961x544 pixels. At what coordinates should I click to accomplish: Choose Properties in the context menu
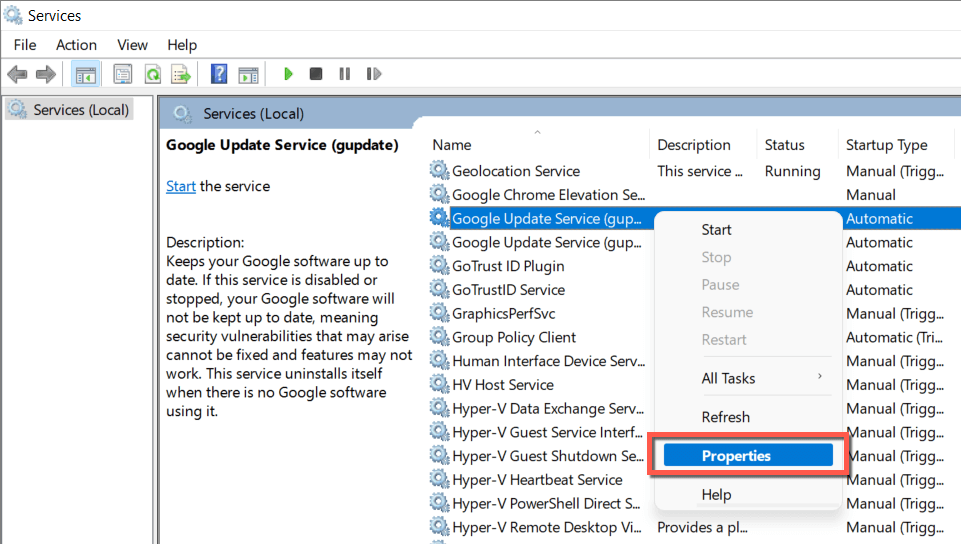pyautogui.click(x=736, y=456)
